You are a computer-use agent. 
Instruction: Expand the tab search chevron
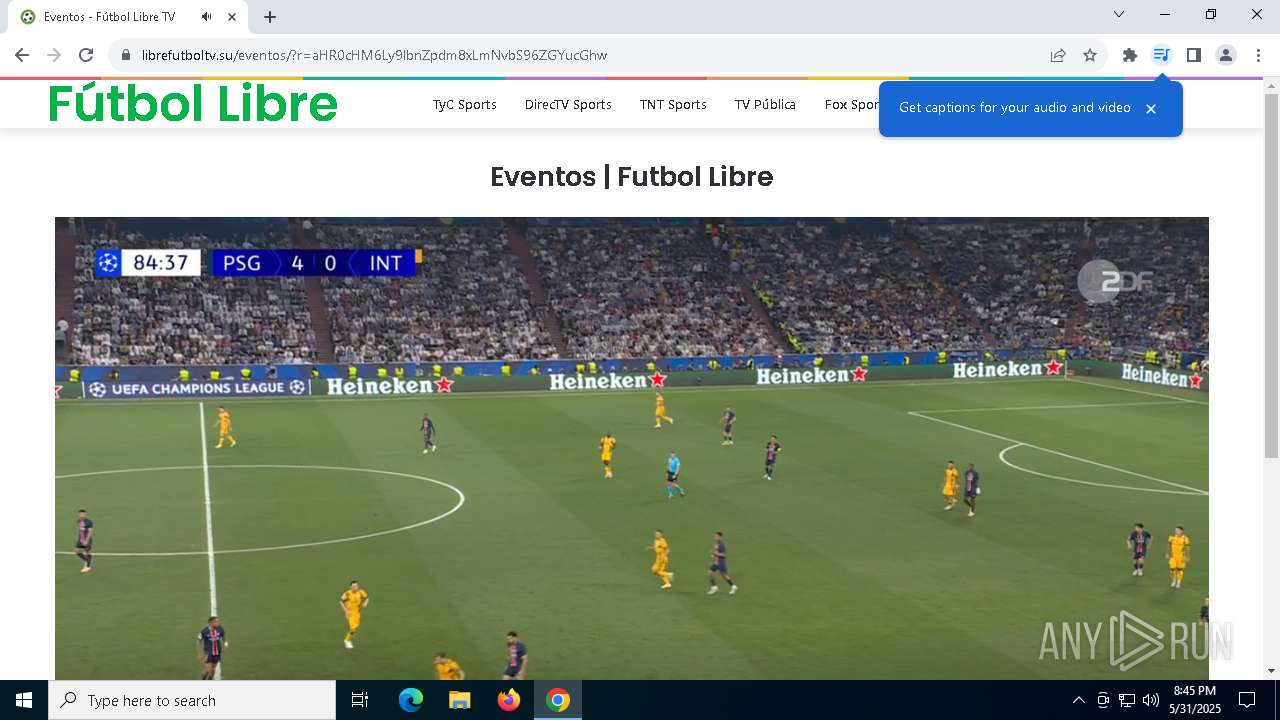pyautogui.click(x=1119, y=14)
